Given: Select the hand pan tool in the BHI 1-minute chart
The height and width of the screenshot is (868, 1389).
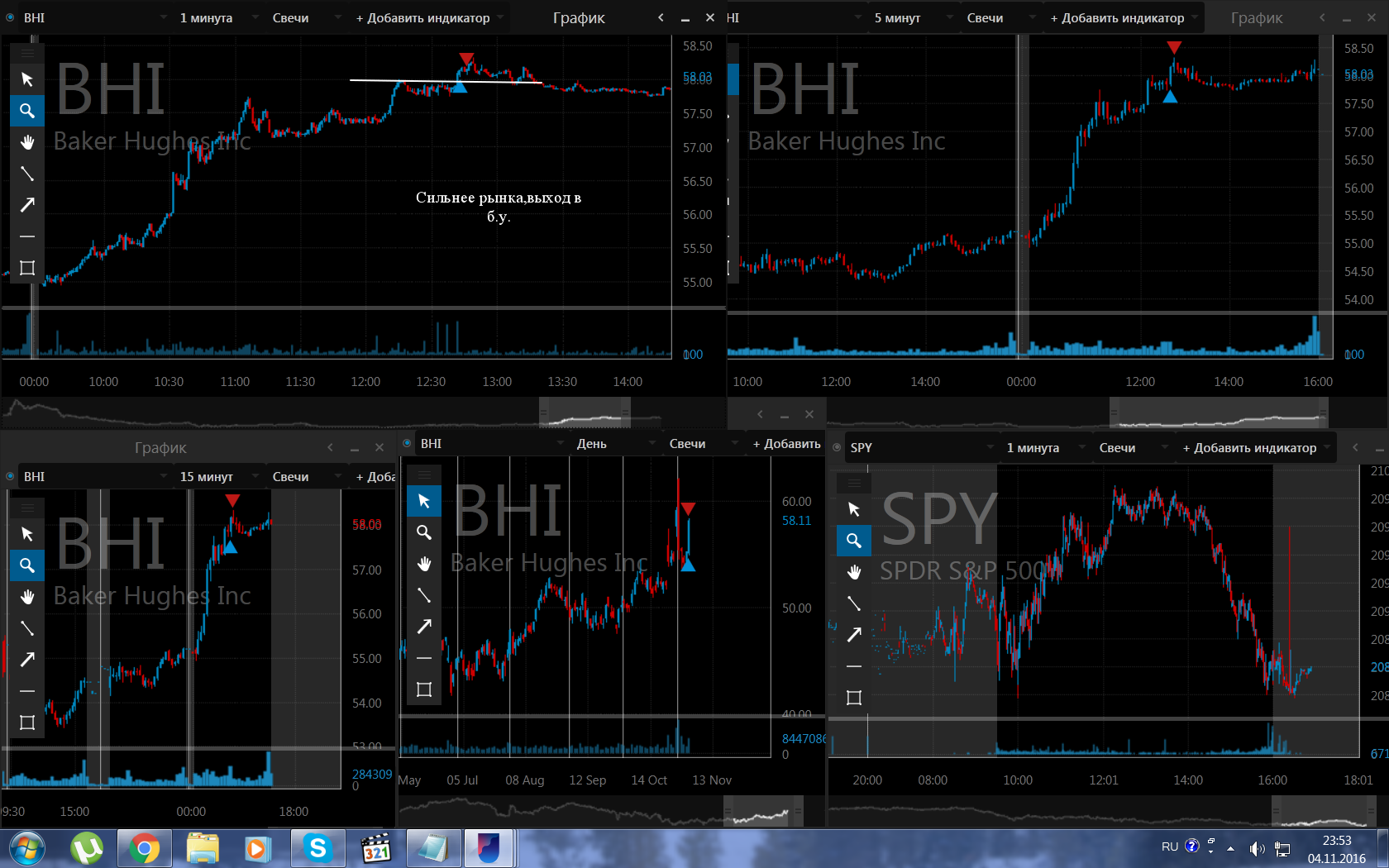Looking at the screenshot, I should click(x=27, y=142).
